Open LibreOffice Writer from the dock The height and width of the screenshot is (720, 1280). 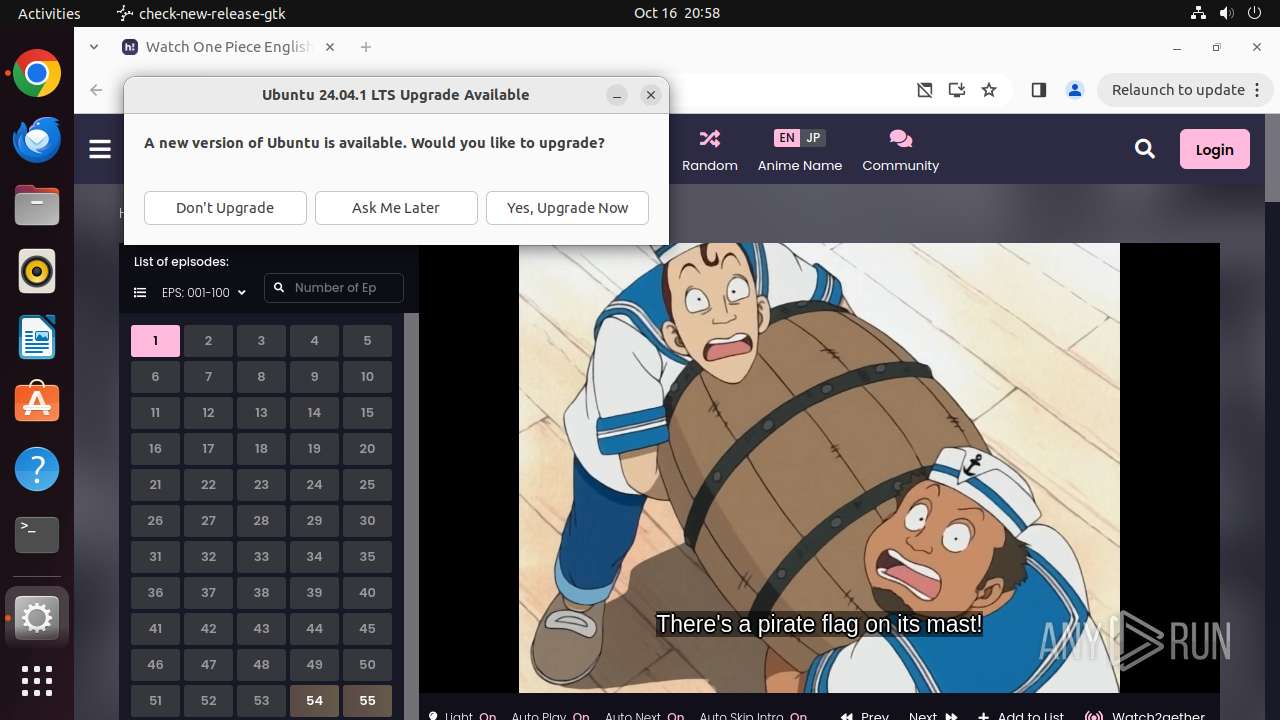click(x=37, y=338)
